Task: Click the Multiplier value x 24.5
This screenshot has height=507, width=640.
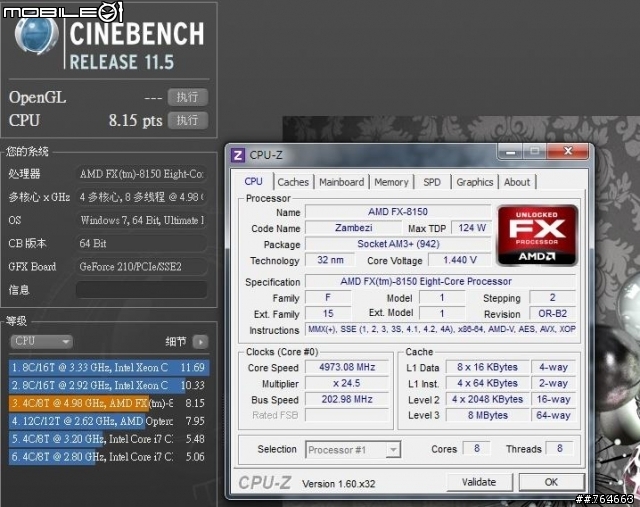Action: coord(347,383)
